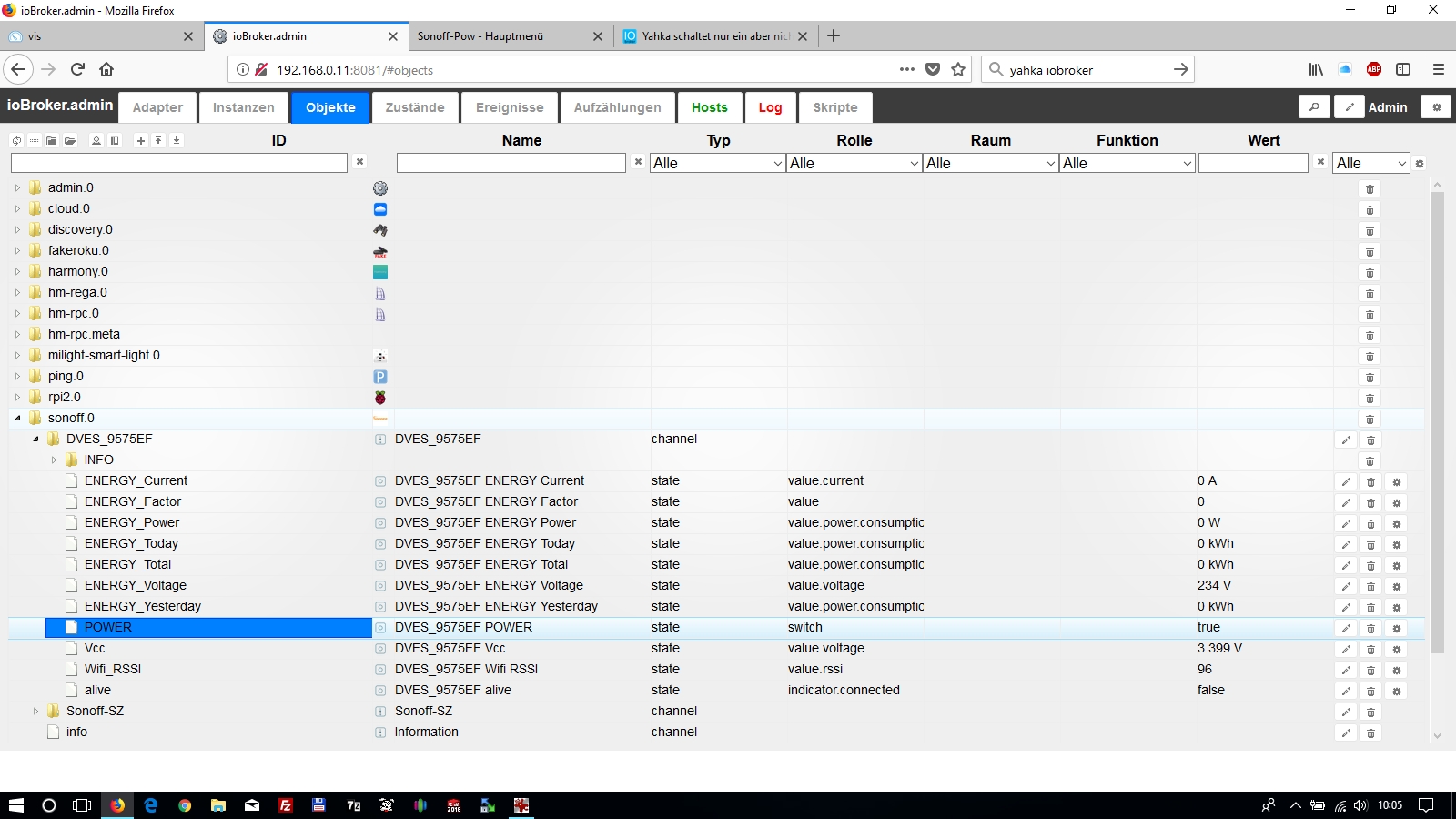Add a new object with the plus icon
The height and width of the screenshot is (819, 1456).
[x=140, y=141]
